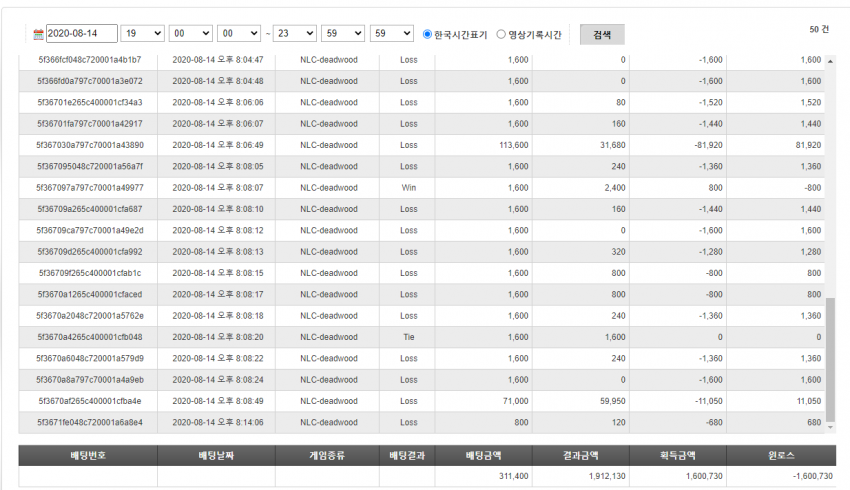The image size is (850, 490).
Task: Click the vertical scrollbar thumb of the table
Action: [830, 359]
